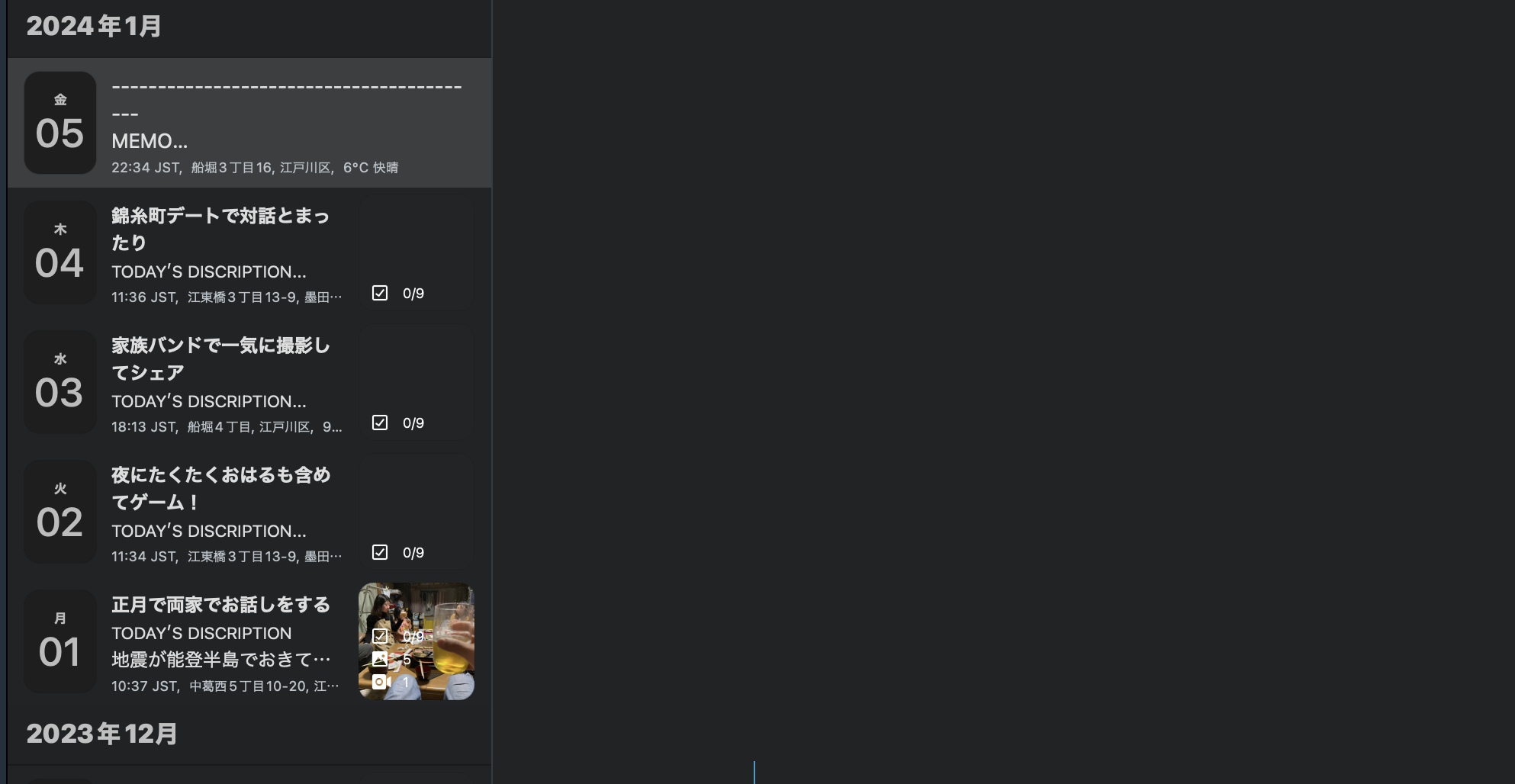Viewport: 1515px width, 784px height.
Task: Select the MEMO... entry from January 05
Action: tap(249, 123)
